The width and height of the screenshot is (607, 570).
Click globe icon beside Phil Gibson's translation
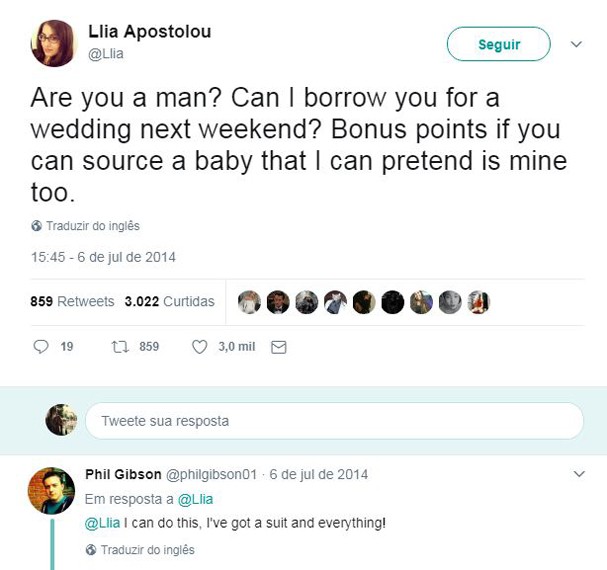[91, 549]
